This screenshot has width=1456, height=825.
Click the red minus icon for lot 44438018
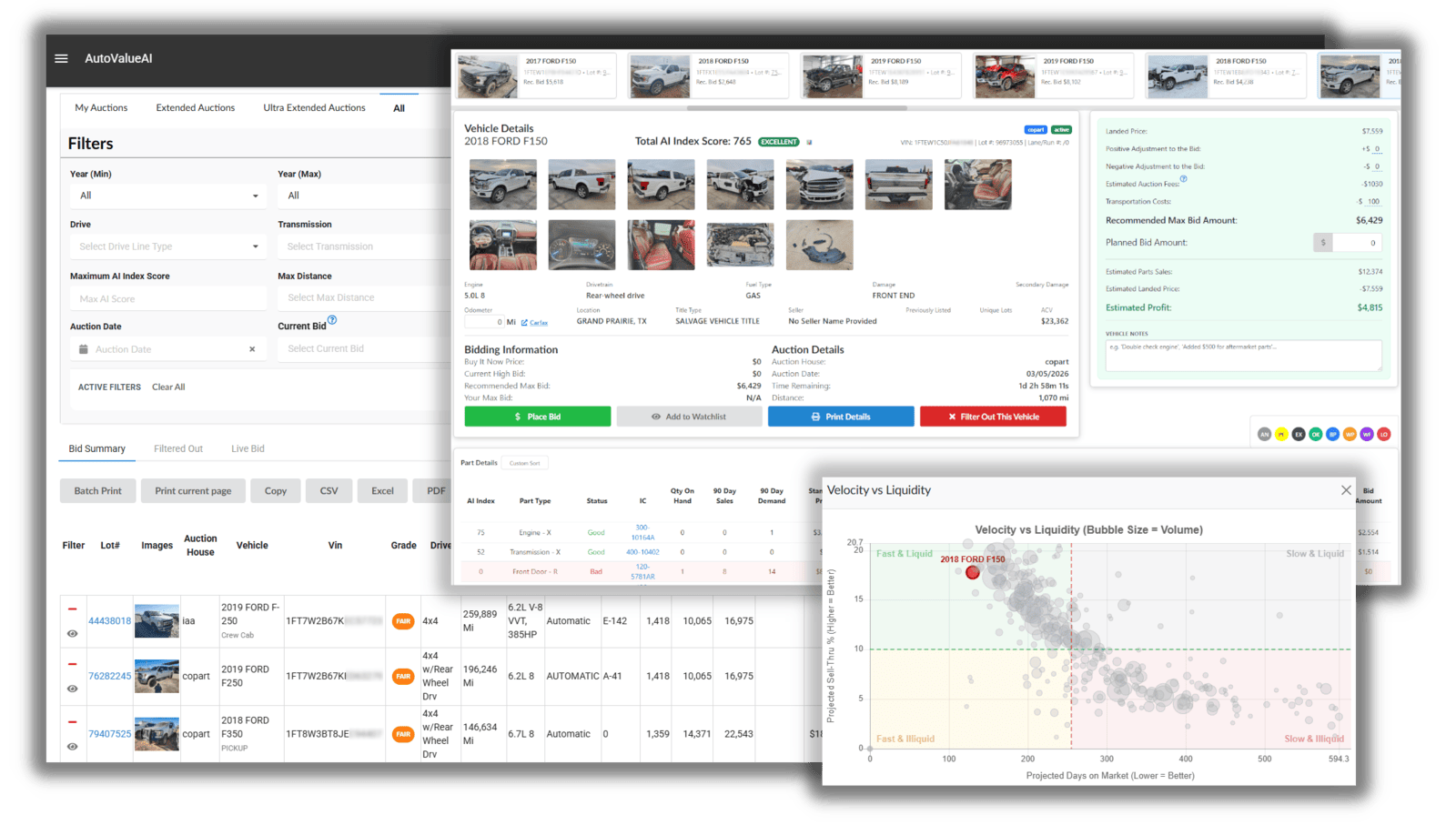click(72, 609)
